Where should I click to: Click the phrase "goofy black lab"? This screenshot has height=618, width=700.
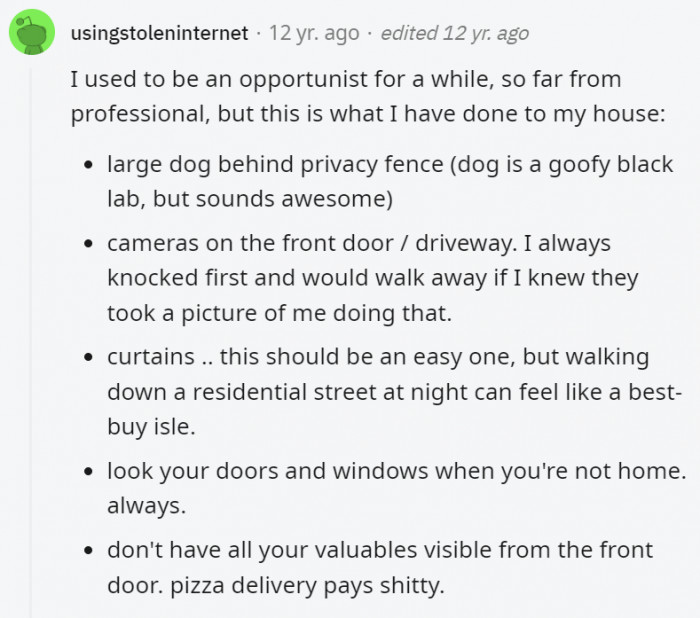pyautogui.click(x=611, y=164)
